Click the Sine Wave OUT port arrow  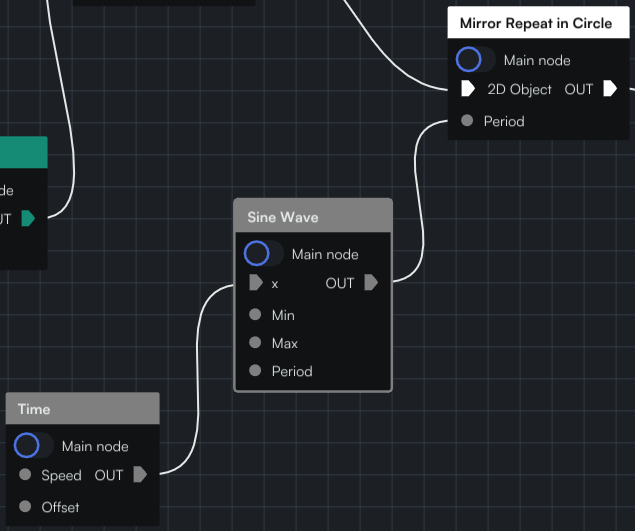(x=371, y=282)
